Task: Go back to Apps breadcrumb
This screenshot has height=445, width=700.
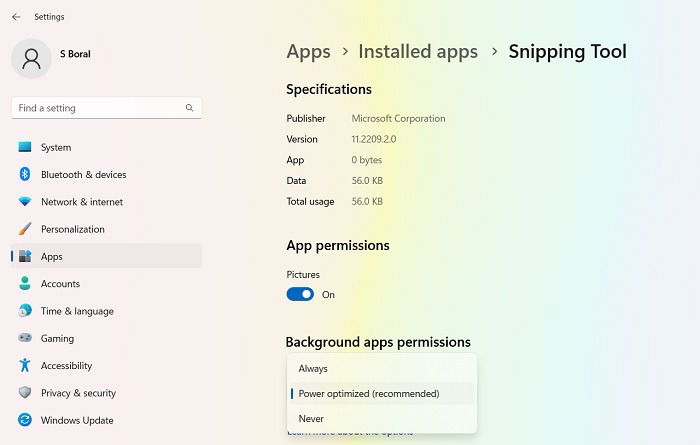Action: pos(308,52)
